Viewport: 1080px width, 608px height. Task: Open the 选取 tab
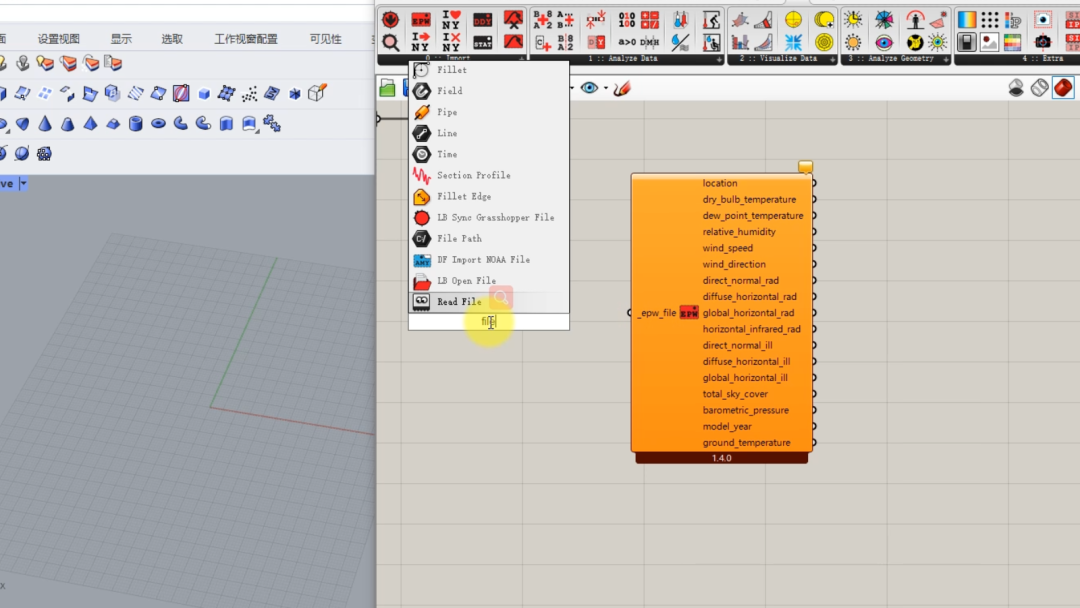coord(172,39)
